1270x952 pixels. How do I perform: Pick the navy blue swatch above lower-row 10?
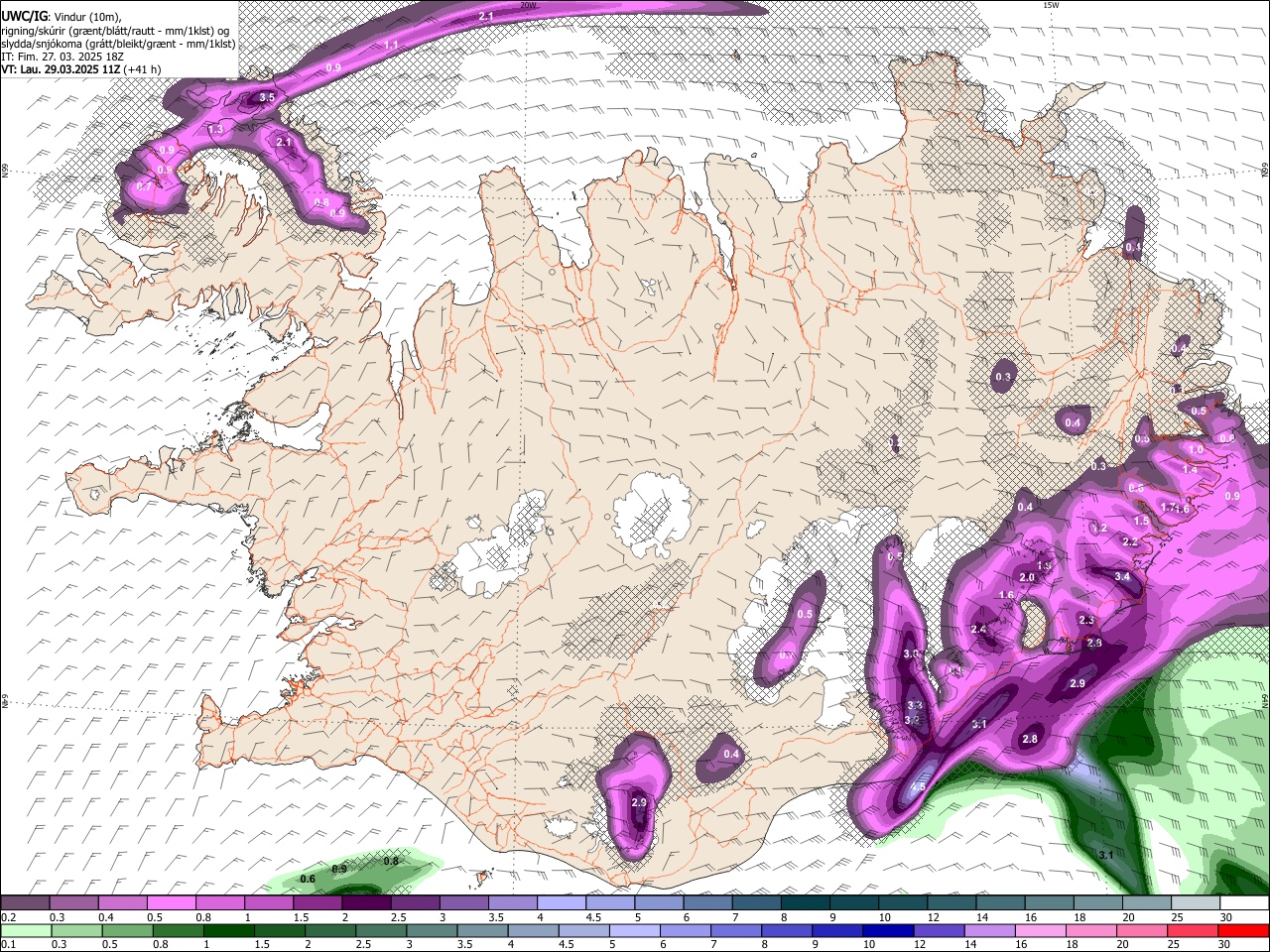coord(888,930)
